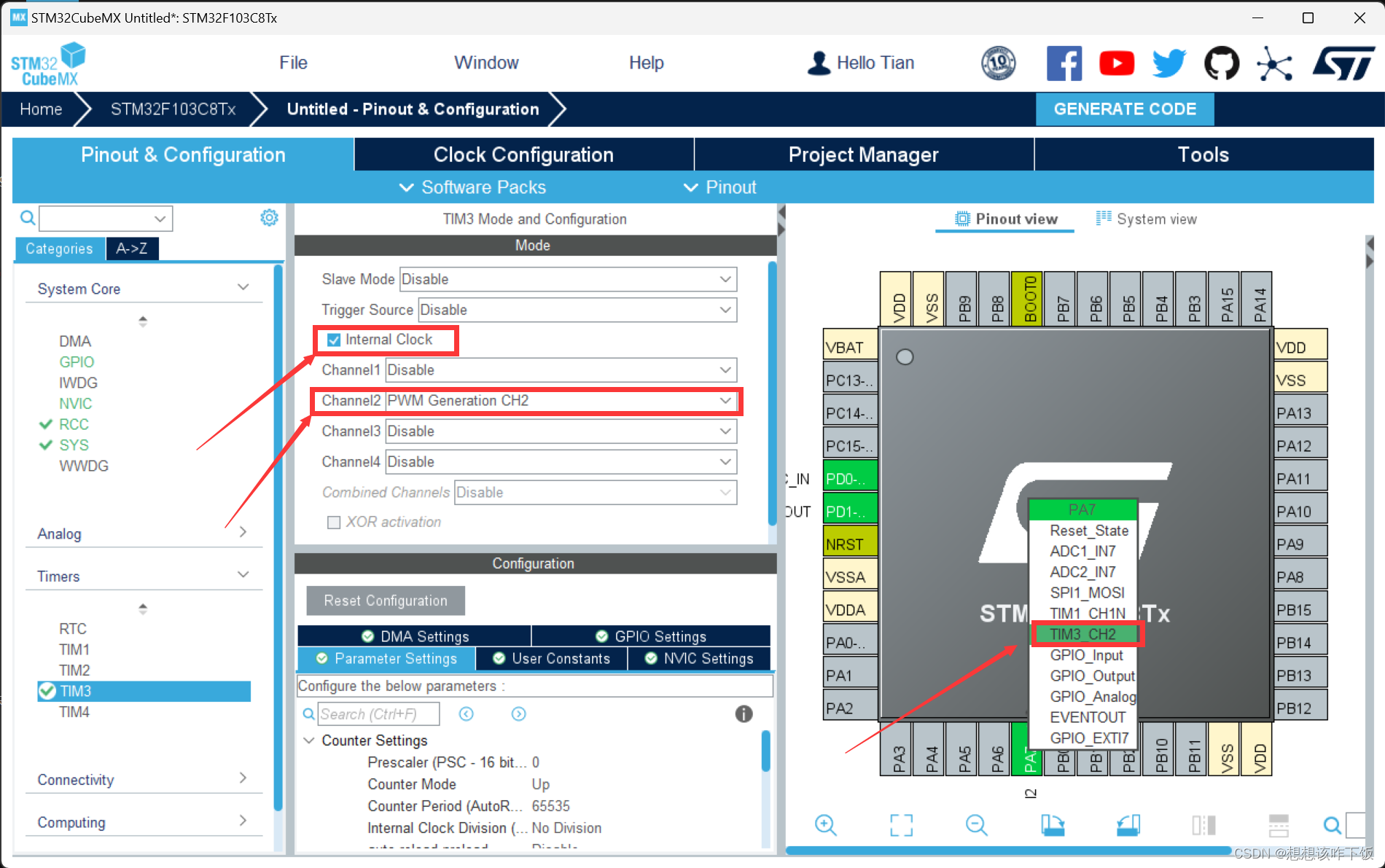Click the PA9 pin on the chip
Screen dimensions: 1385x868
click(x=1300, y=544)
